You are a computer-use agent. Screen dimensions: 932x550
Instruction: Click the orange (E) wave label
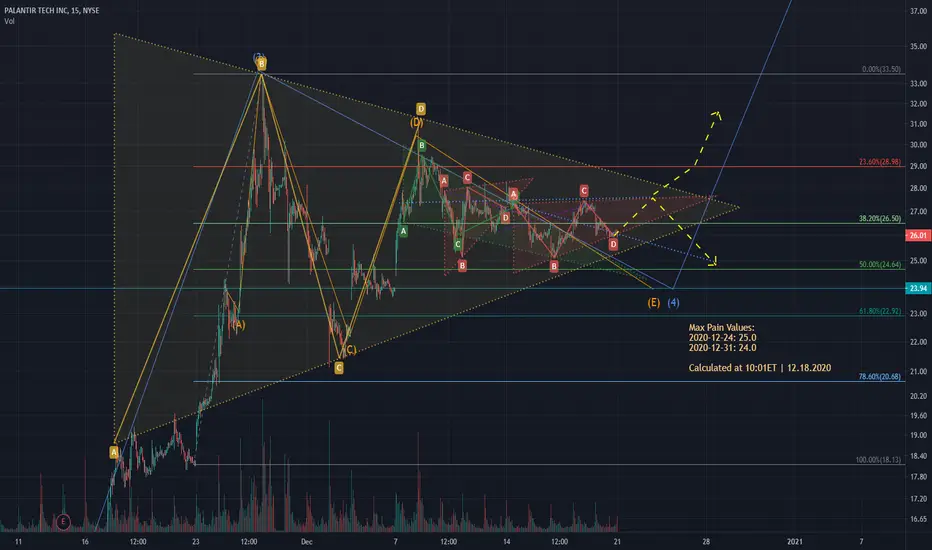click(x=654, y=303)
